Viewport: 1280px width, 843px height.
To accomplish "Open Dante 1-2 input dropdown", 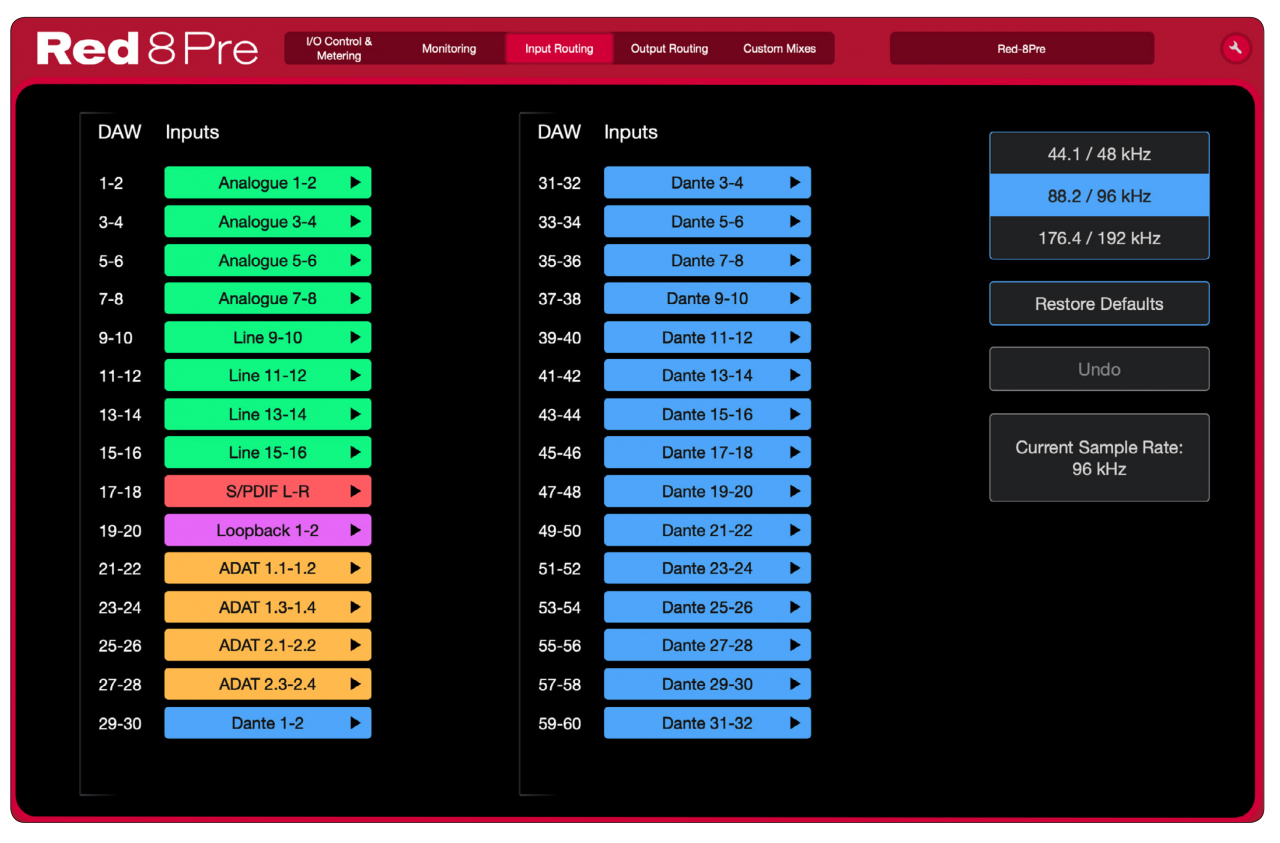I will click(268, 723).
